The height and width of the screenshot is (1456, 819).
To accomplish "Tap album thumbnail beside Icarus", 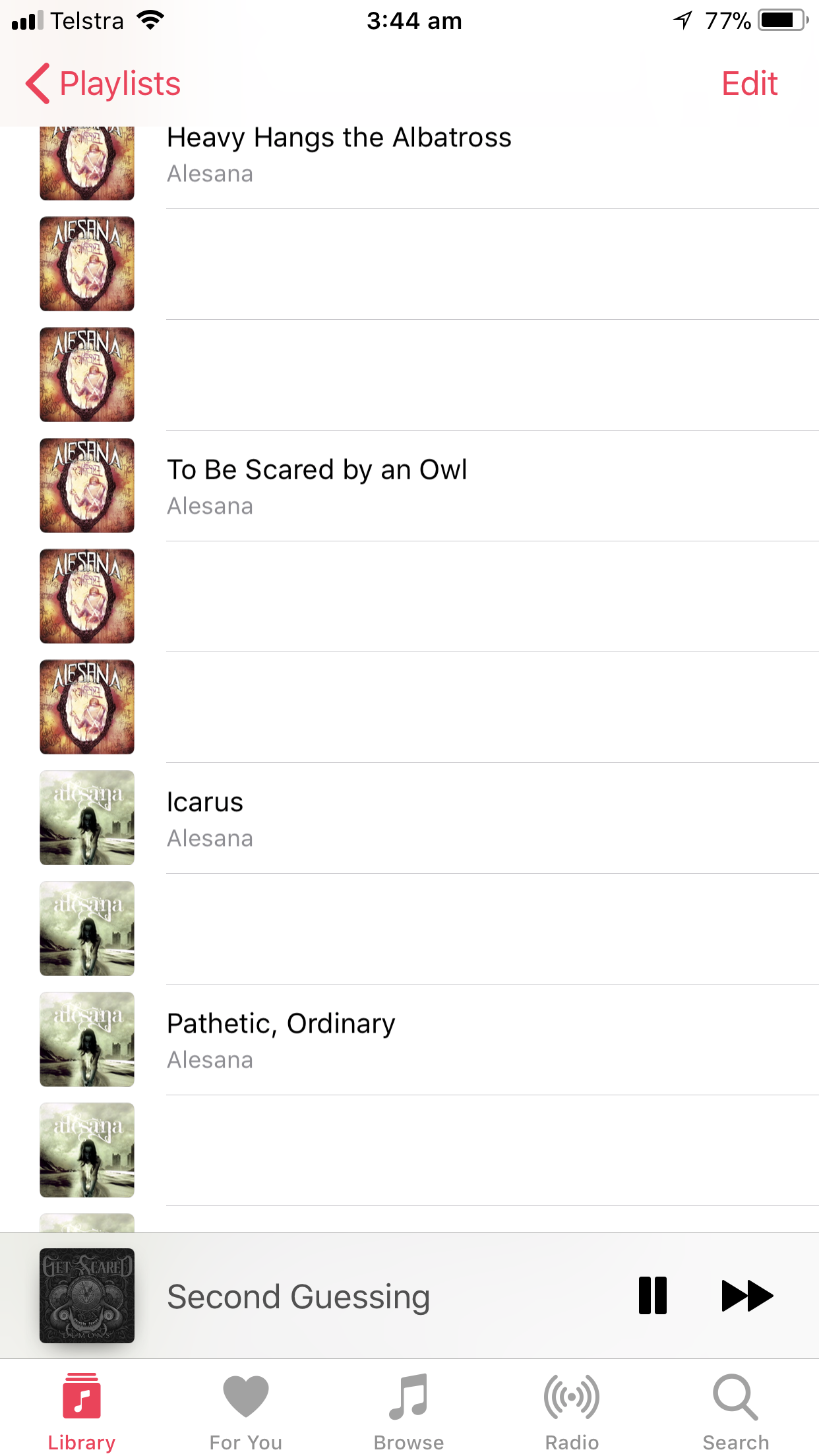I will [x=87, y=818].
